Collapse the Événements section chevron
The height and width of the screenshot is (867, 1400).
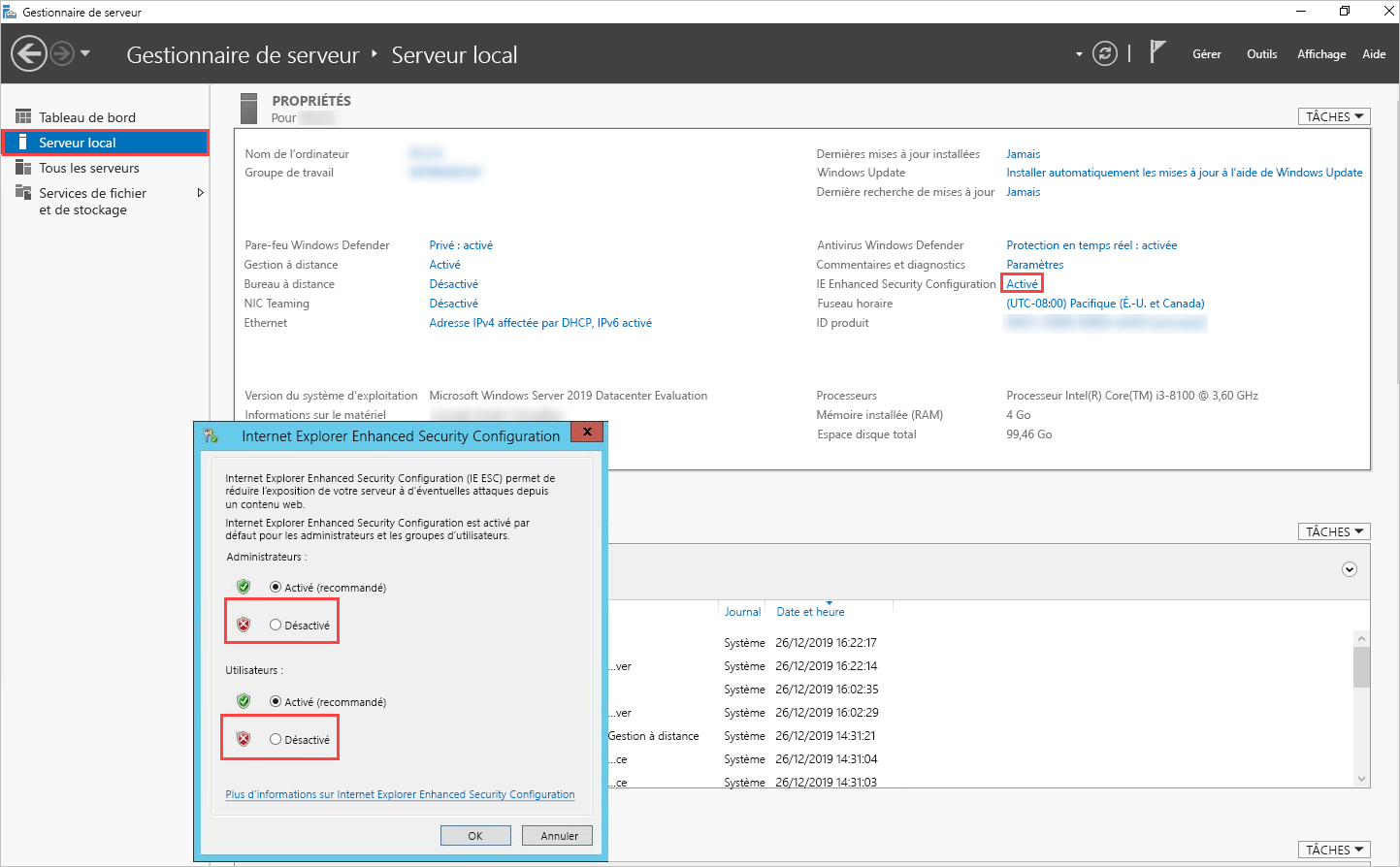coord(1349,568)
